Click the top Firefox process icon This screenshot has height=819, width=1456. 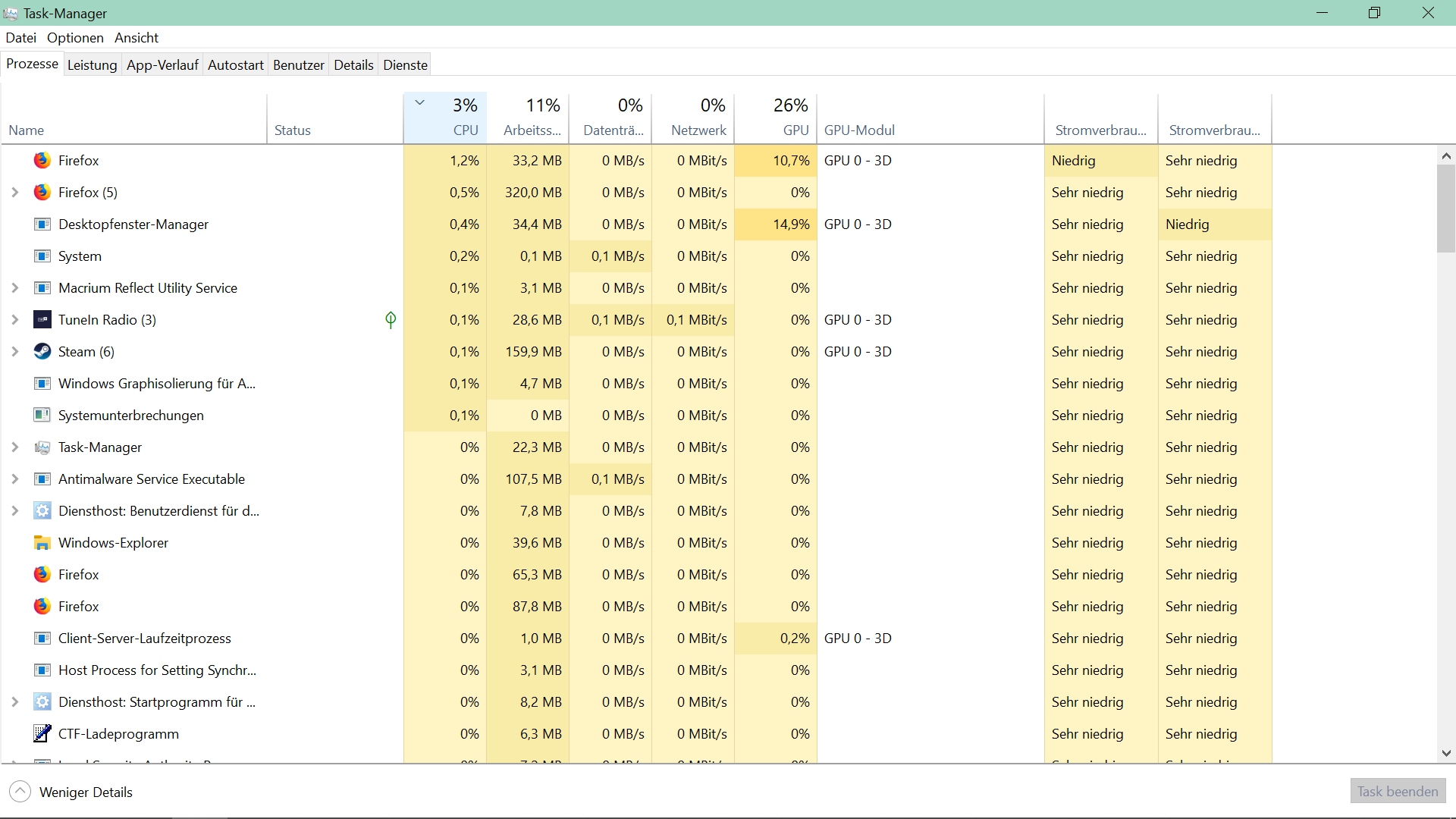(x=42, y=160)
